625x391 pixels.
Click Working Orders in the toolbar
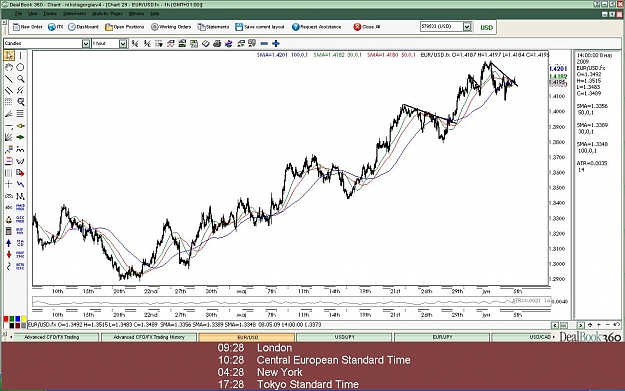point(171,27)
